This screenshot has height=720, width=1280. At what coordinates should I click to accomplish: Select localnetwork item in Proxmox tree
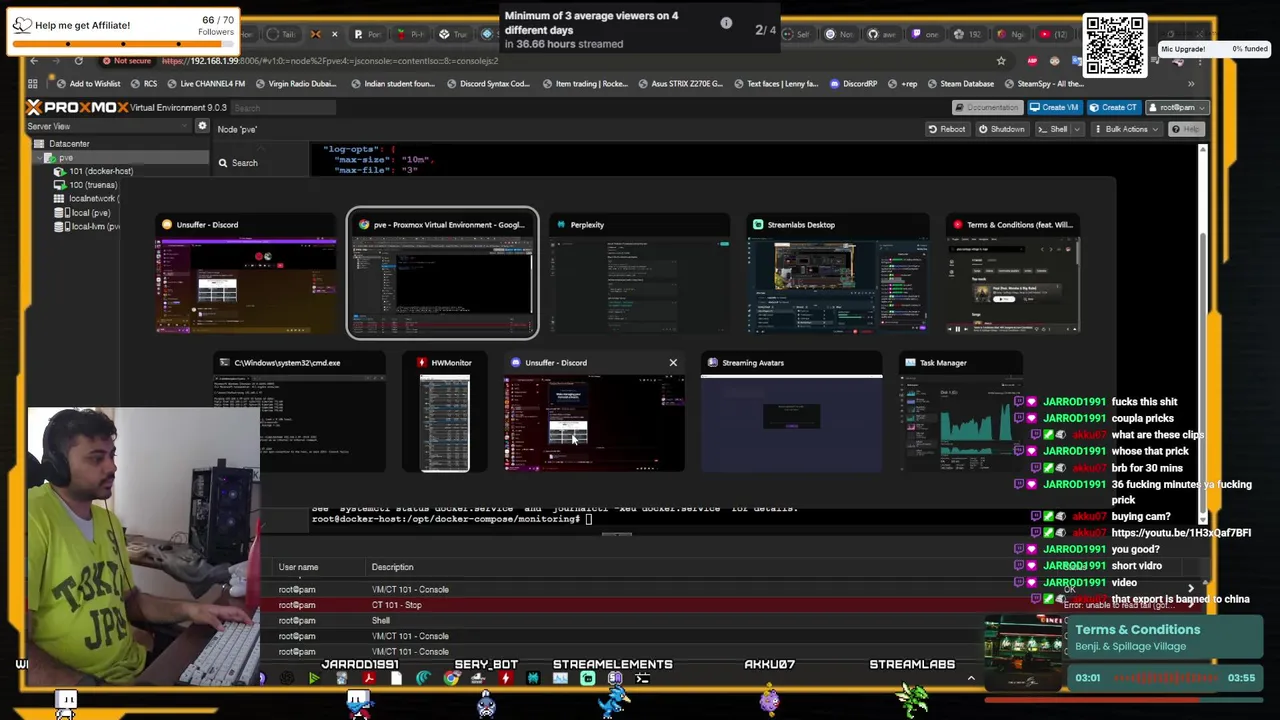click(x=87, y=199)
